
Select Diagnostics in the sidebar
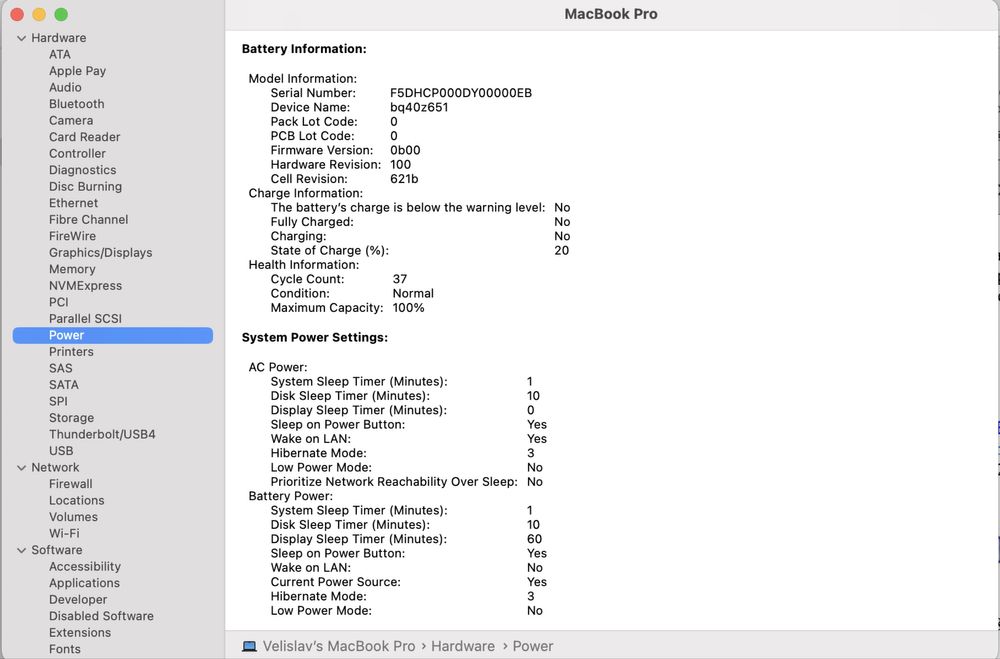[82, 170]
